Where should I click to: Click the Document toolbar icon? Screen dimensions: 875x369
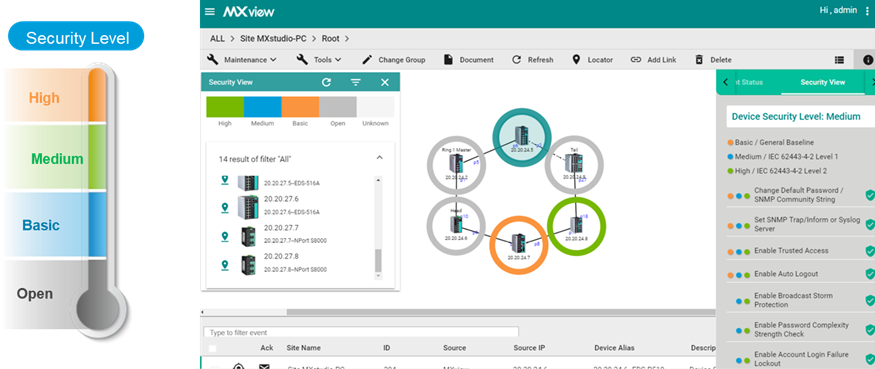[x=448, y=60]
